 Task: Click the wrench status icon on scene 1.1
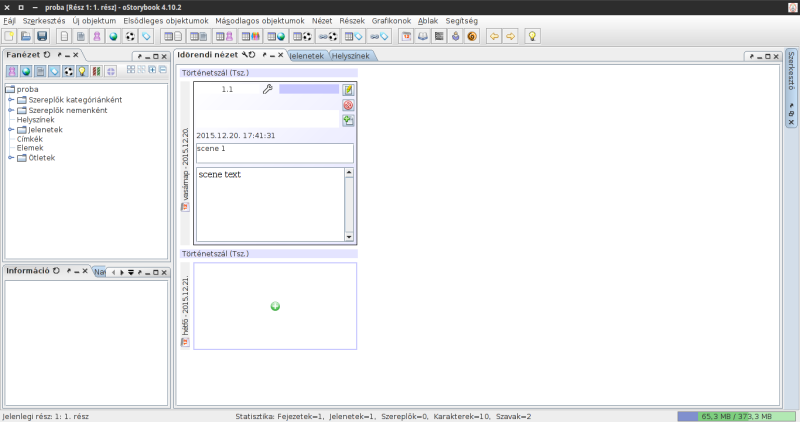coord(267,89)
